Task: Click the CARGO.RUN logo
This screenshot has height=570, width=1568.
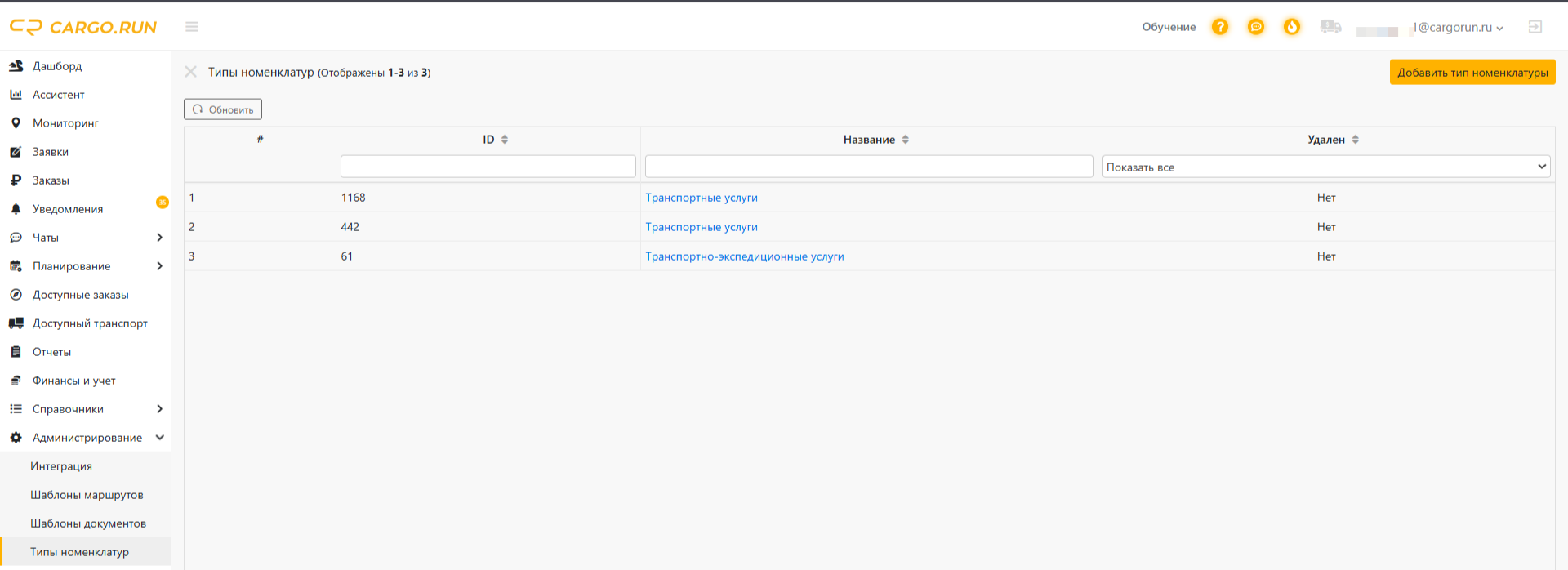Action: (82, 27)
